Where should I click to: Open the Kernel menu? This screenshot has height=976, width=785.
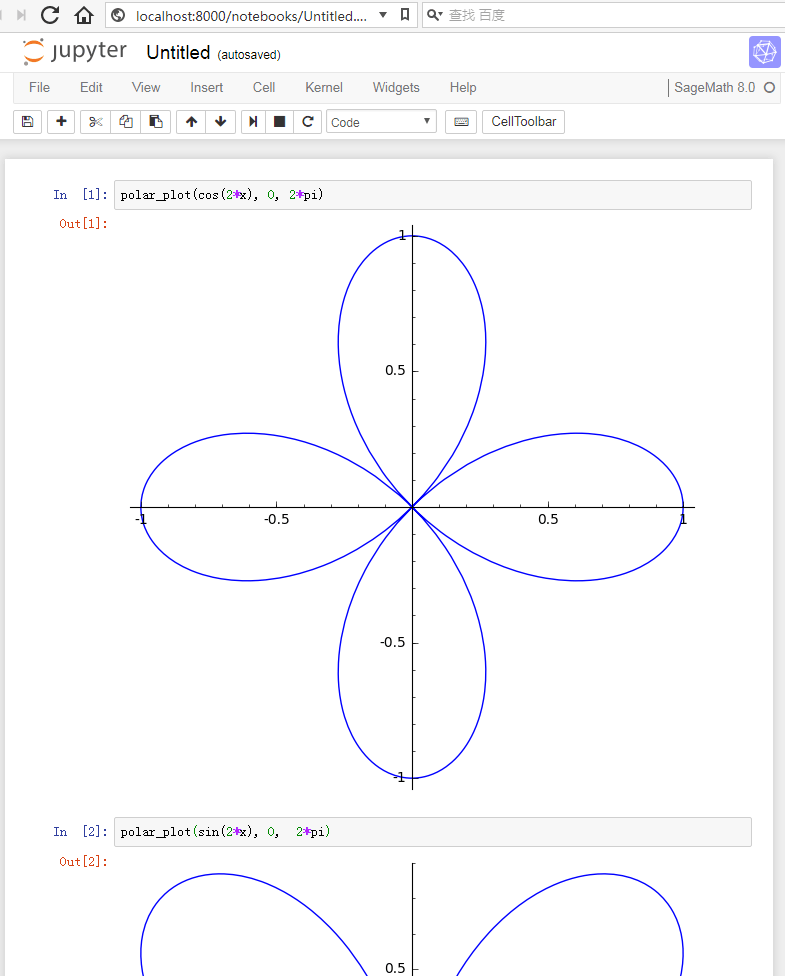[x=324, y=88]
